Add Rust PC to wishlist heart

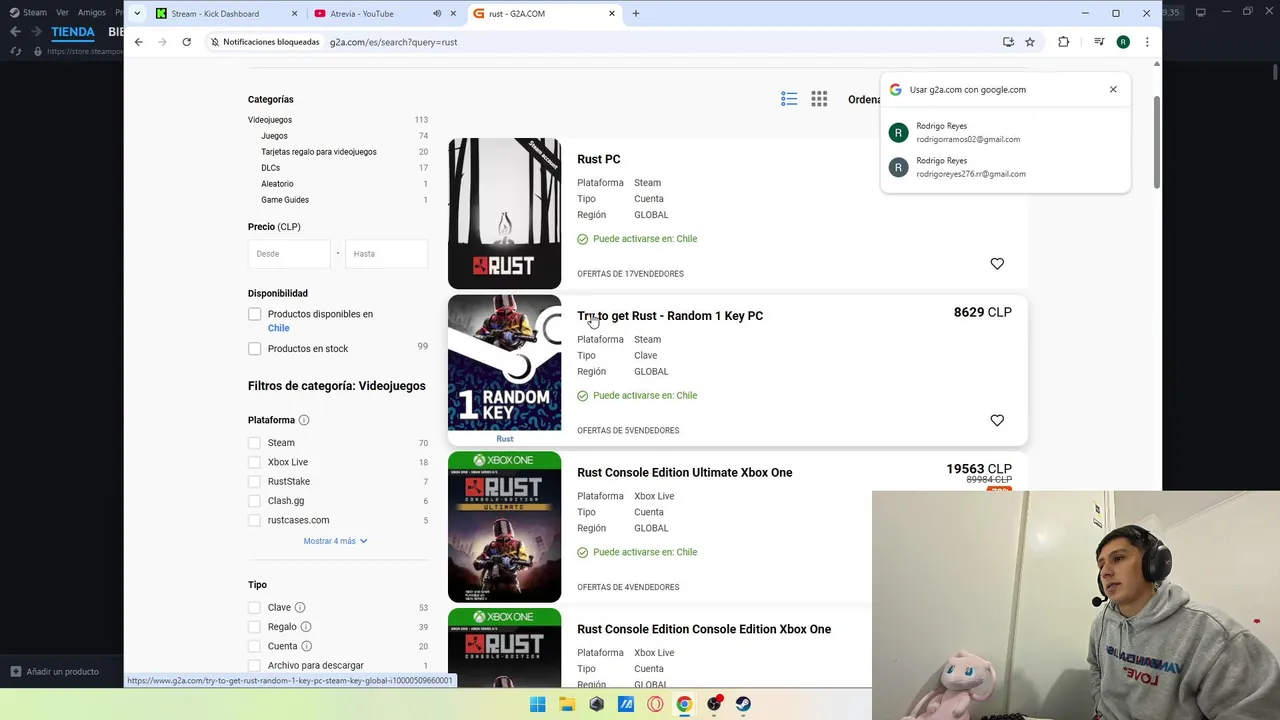(x=997, y=264)
